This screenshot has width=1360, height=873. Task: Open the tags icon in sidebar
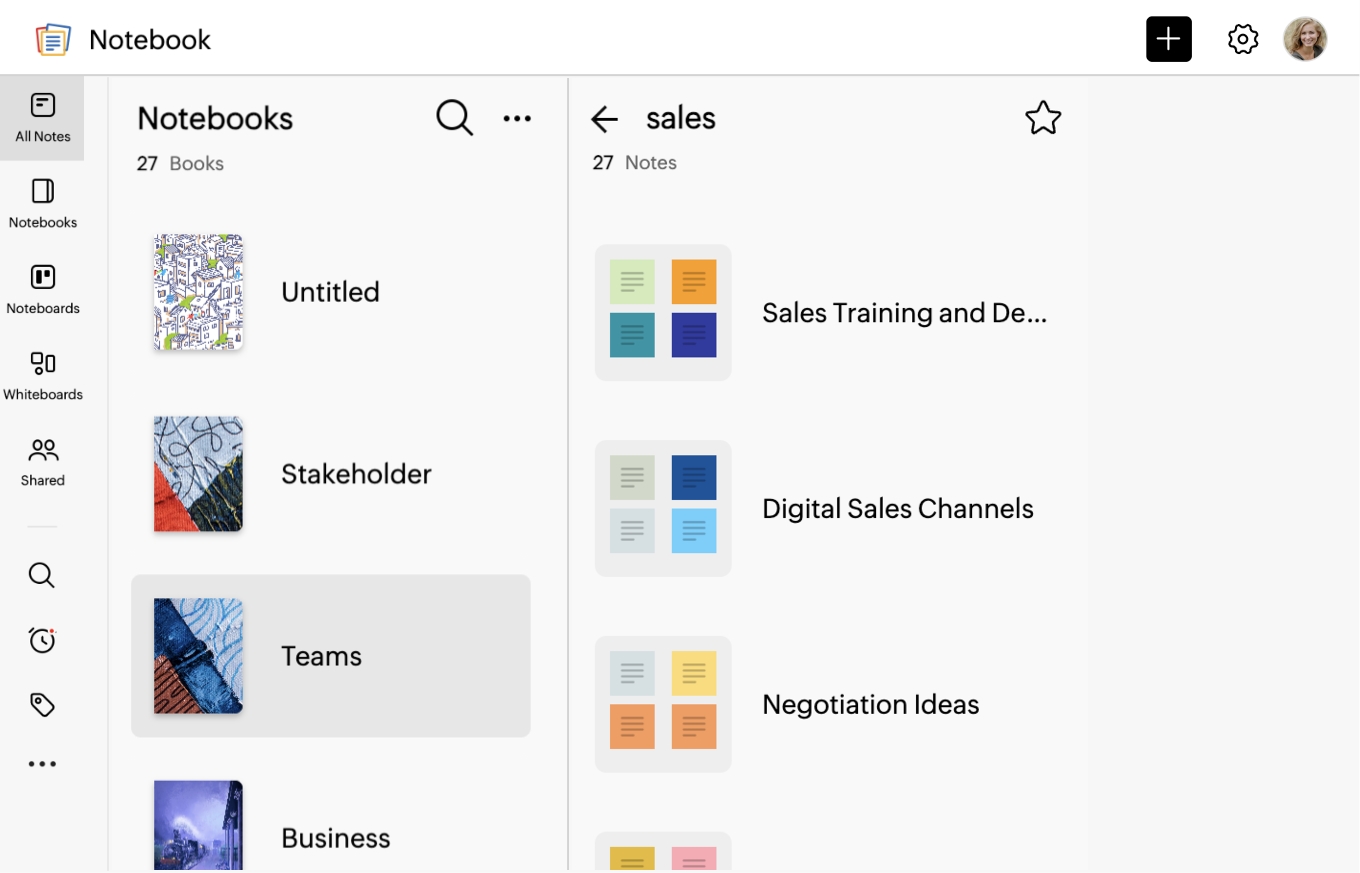(x=42, y=705)
